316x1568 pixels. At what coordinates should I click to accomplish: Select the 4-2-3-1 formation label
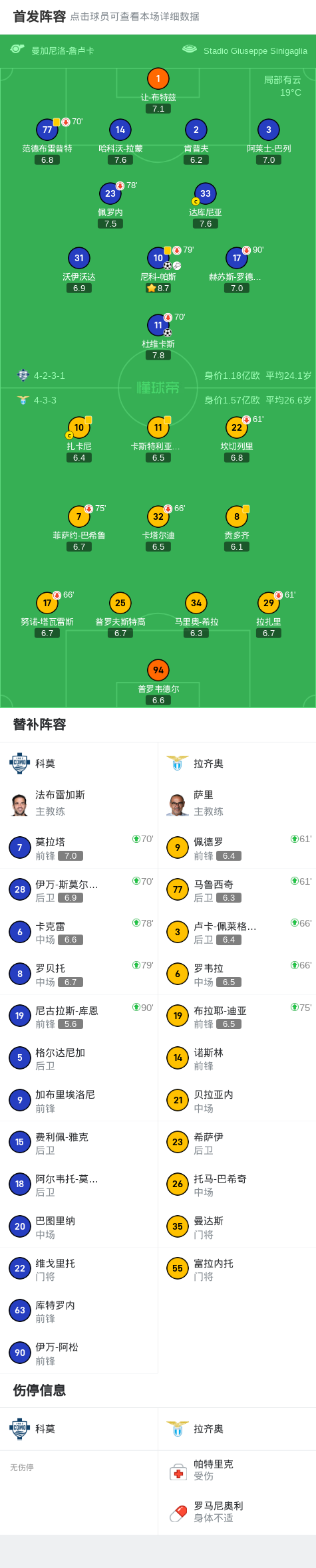50,376
